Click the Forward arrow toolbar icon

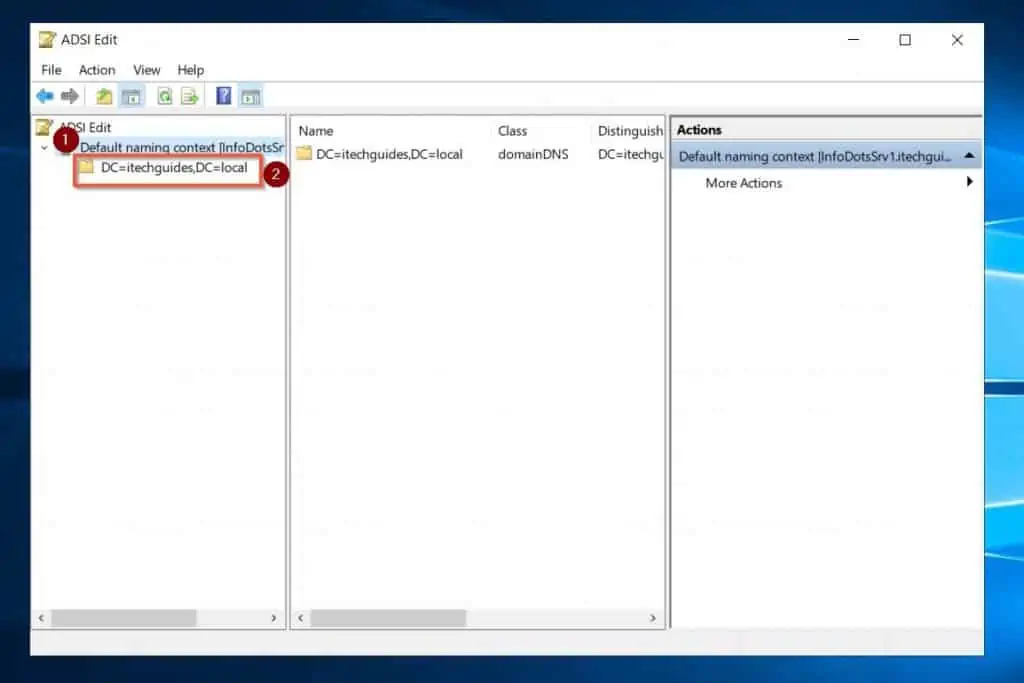70,97
